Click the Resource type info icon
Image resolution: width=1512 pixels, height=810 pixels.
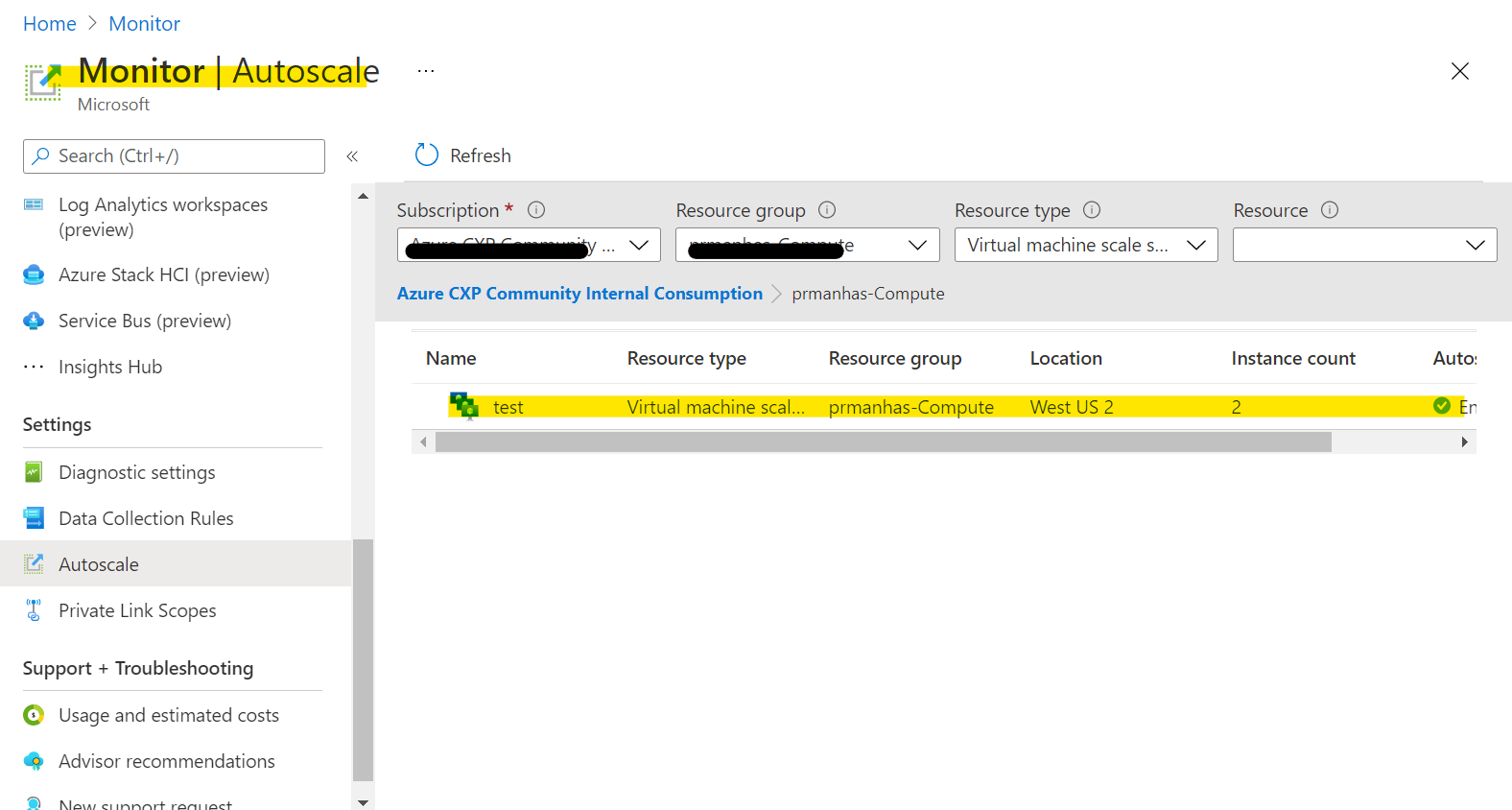(x=1092, y=209)
